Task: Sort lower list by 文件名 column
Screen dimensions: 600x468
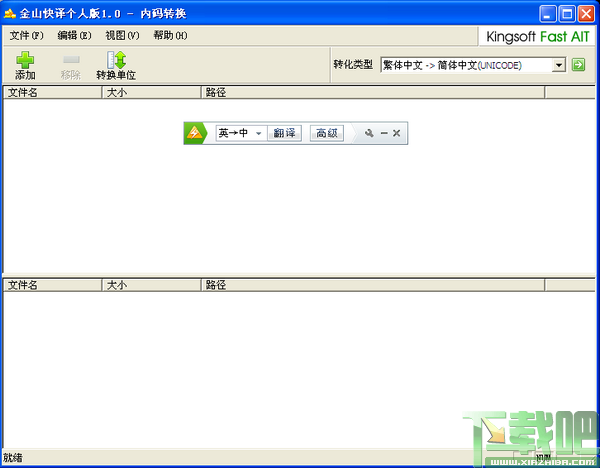Action: 52,285
